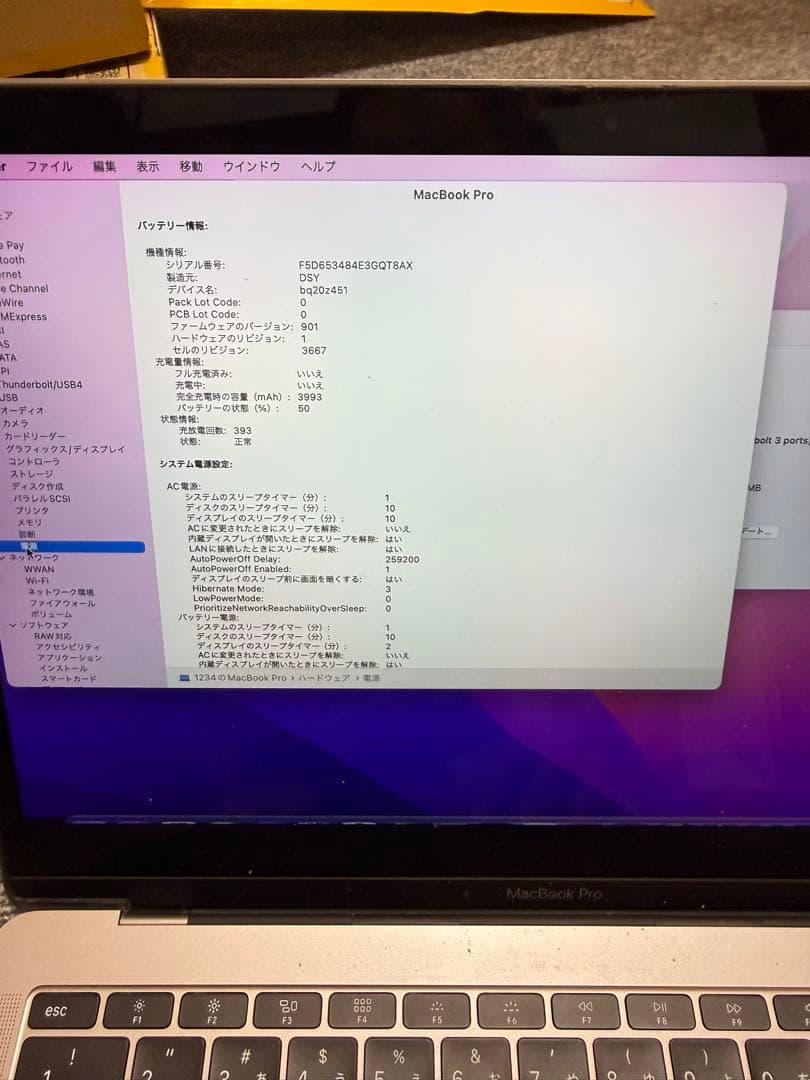
Task: Click the cell revision value 3667
Action: point(314,351)
